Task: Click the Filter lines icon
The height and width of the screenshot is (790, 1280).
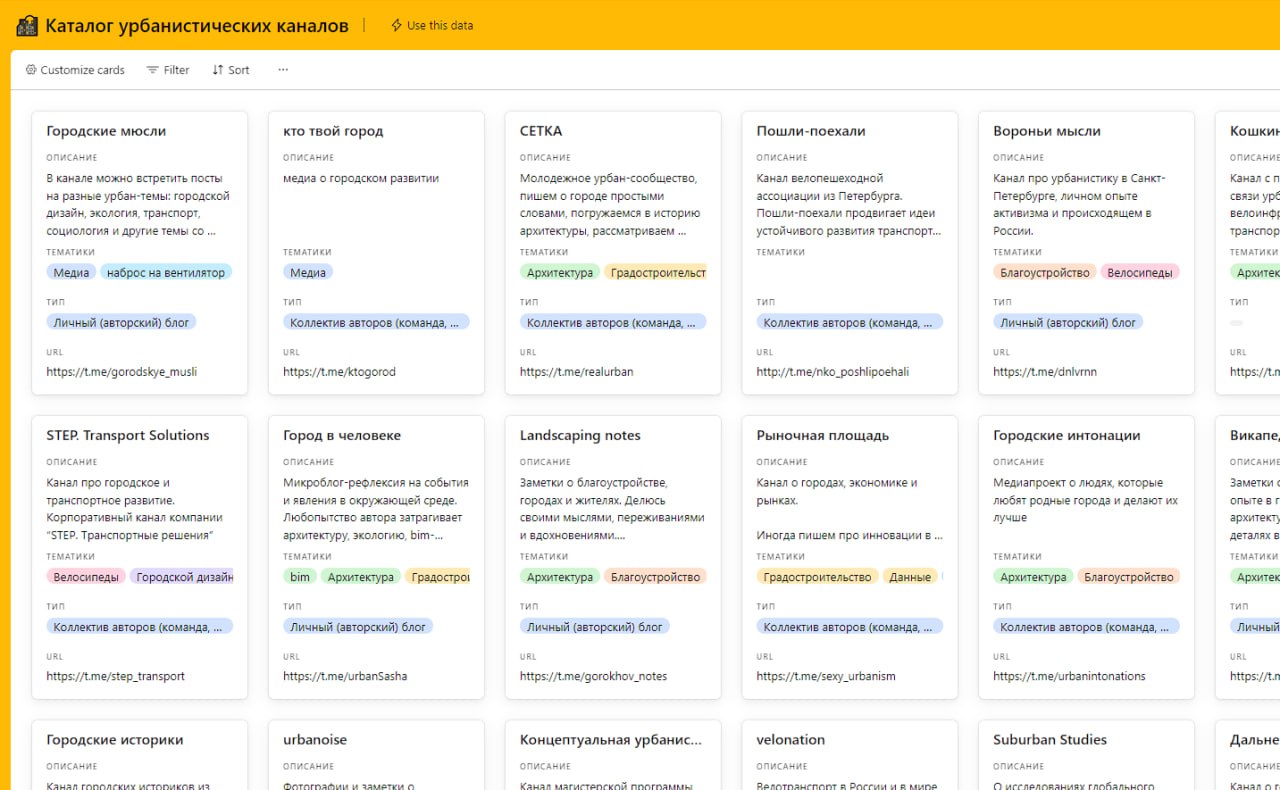Action: click(x=152, y=70)
